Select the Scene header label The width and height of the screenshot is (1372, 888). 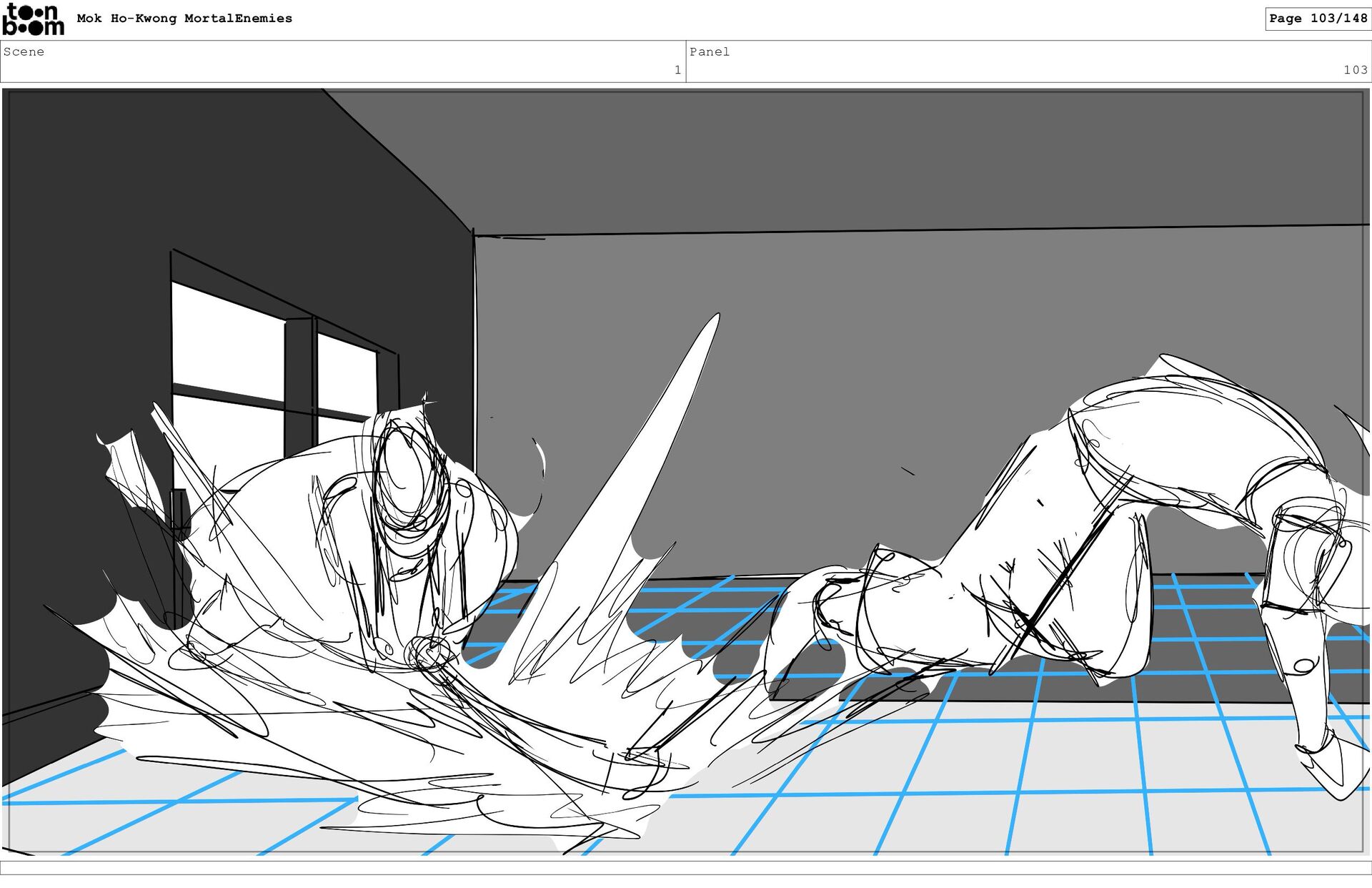pos(24,51)
